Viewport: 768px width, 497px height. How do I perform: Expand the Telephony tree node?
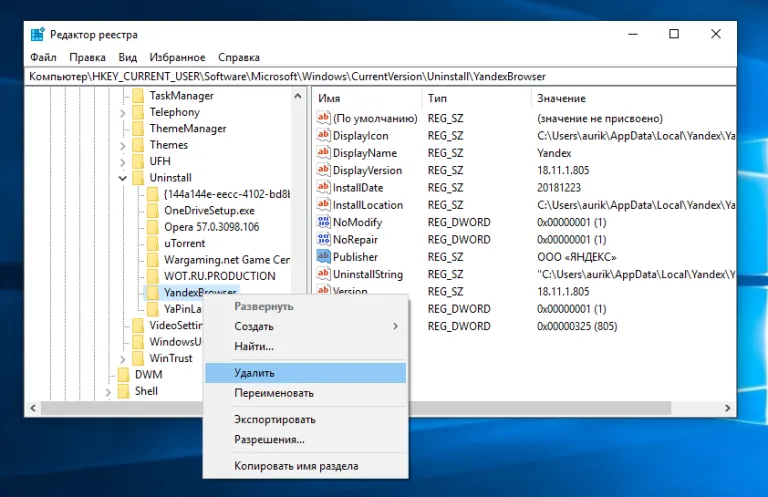point(122,113)
